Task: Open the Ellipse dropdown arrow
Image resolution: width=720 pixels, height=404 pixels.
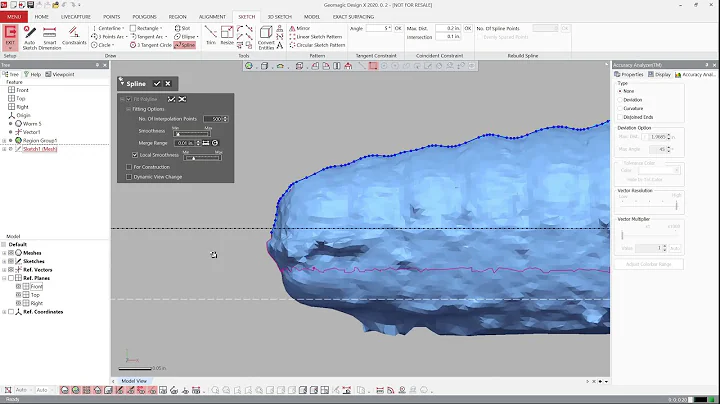Action: pos(197,37)
